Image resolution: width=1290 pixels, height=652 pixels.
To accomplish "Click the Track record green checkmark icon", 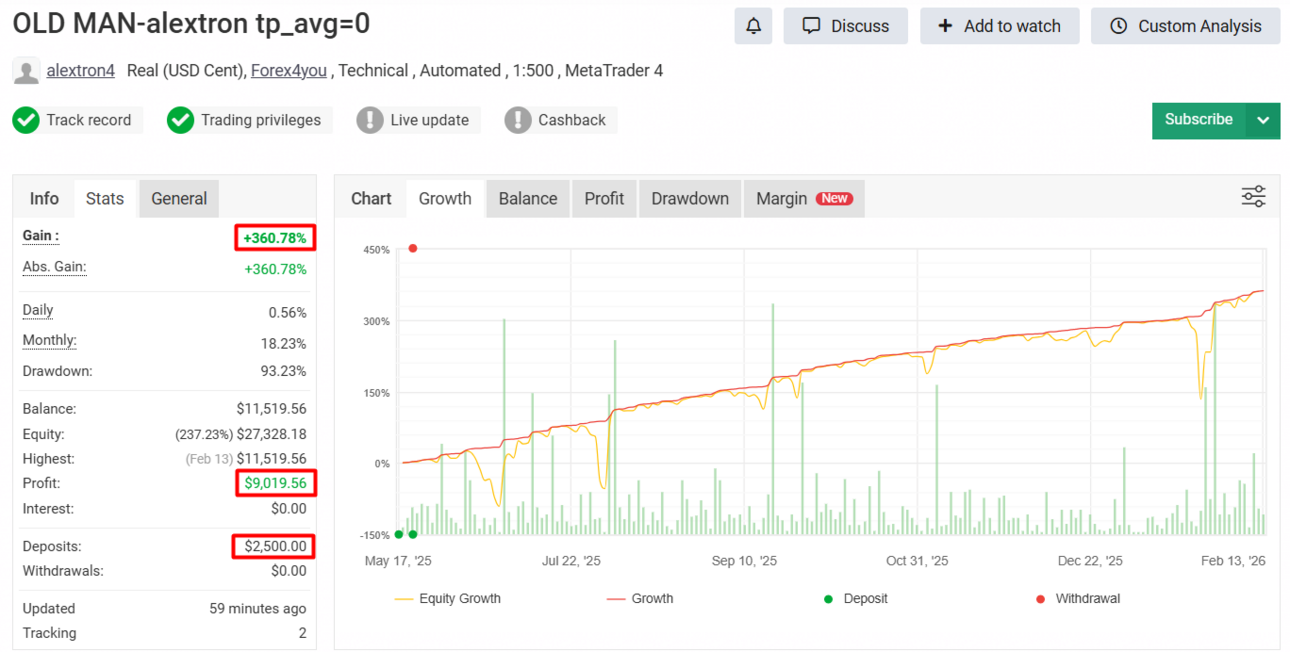I will tap(26, 120).
